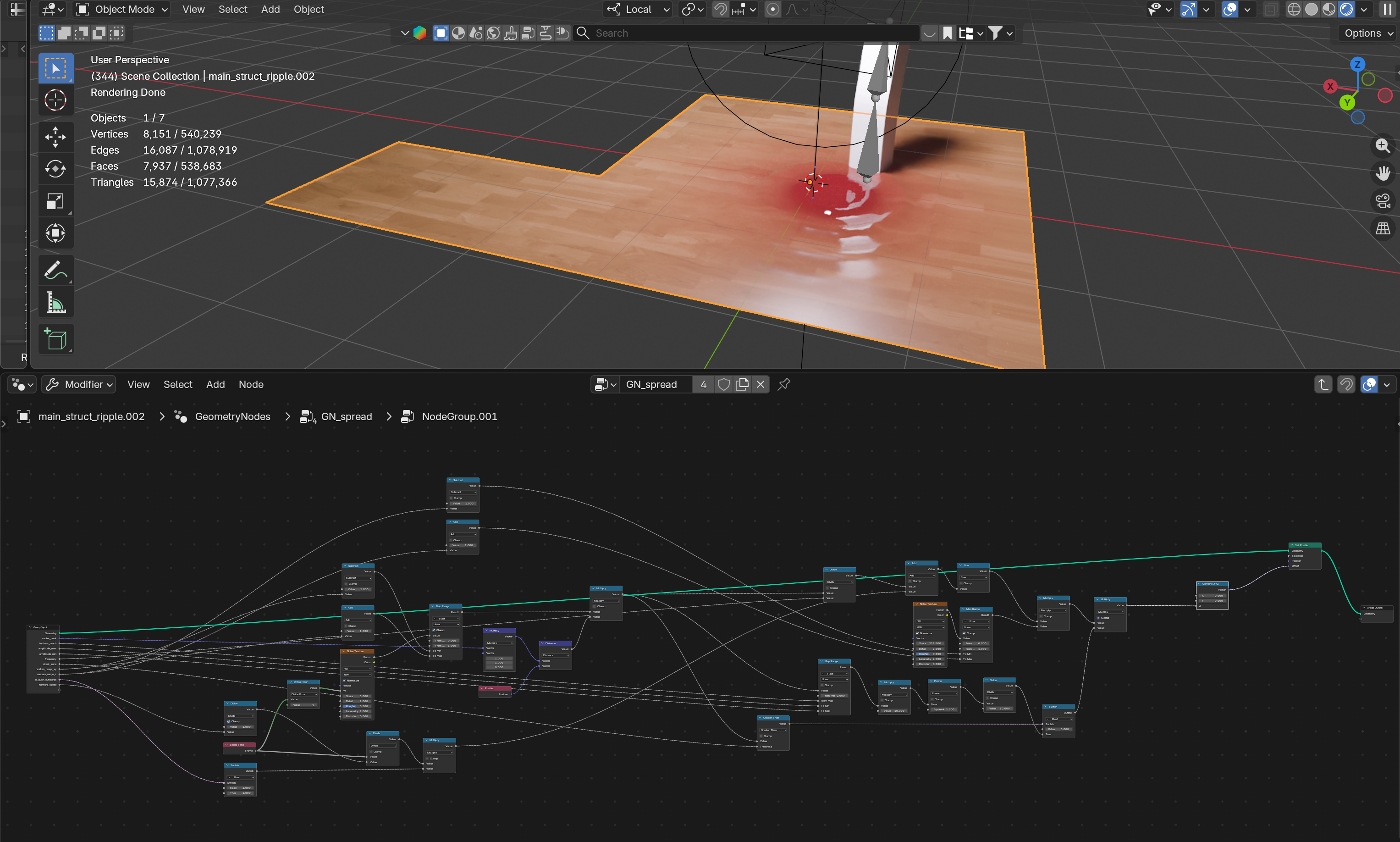The image size is (1400, 842).
Task: Open the Local transform orientation dropdown
Action: click(638, 9)
